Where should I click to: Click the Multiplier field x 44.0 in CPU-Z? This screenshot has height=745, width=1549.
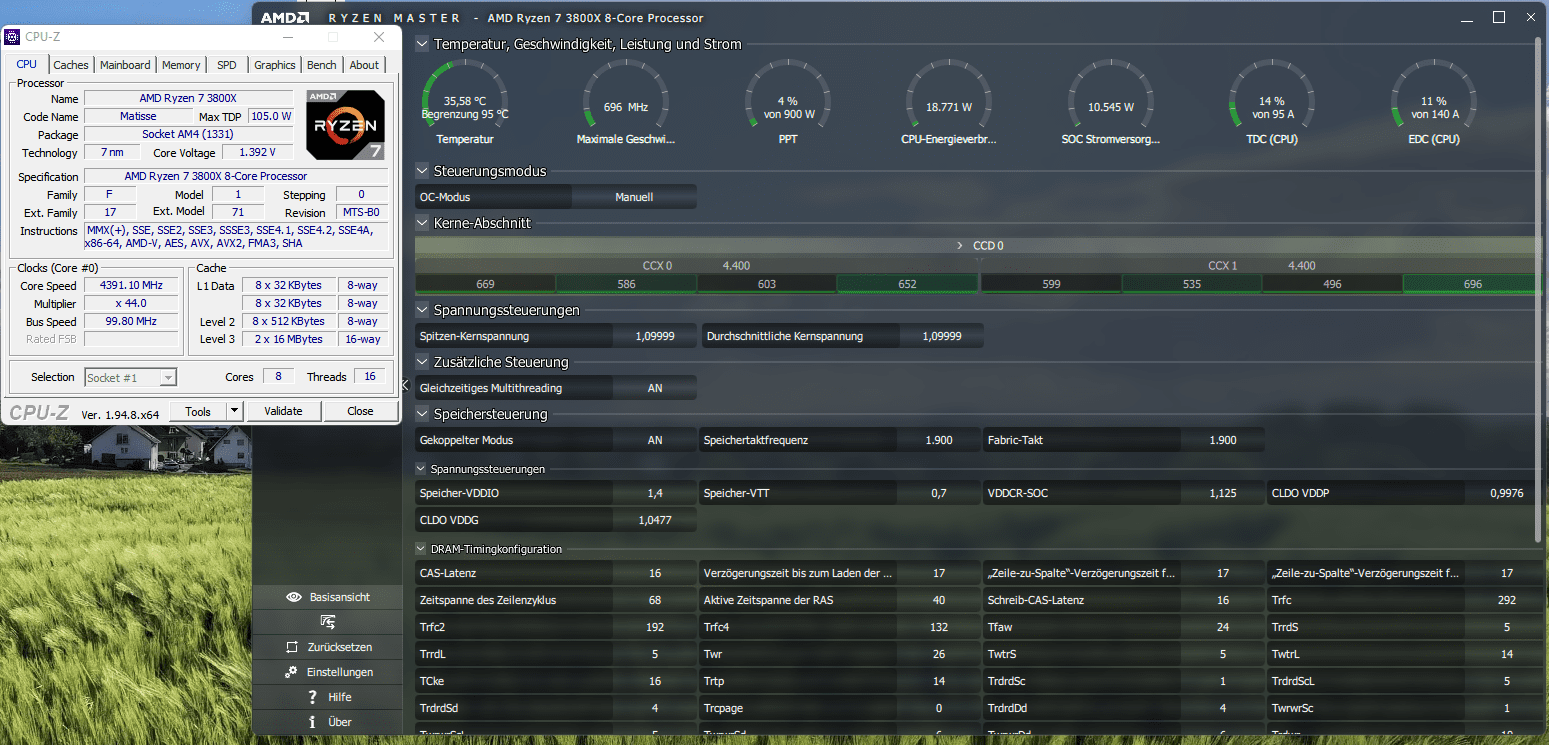130,303
